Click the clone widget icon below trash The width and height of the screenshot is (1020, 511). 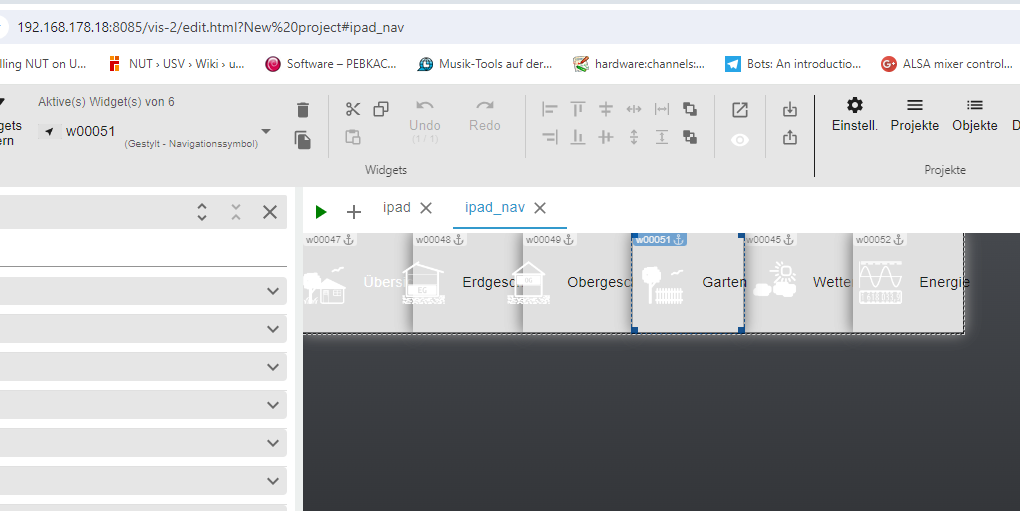(x=303, y=140)
